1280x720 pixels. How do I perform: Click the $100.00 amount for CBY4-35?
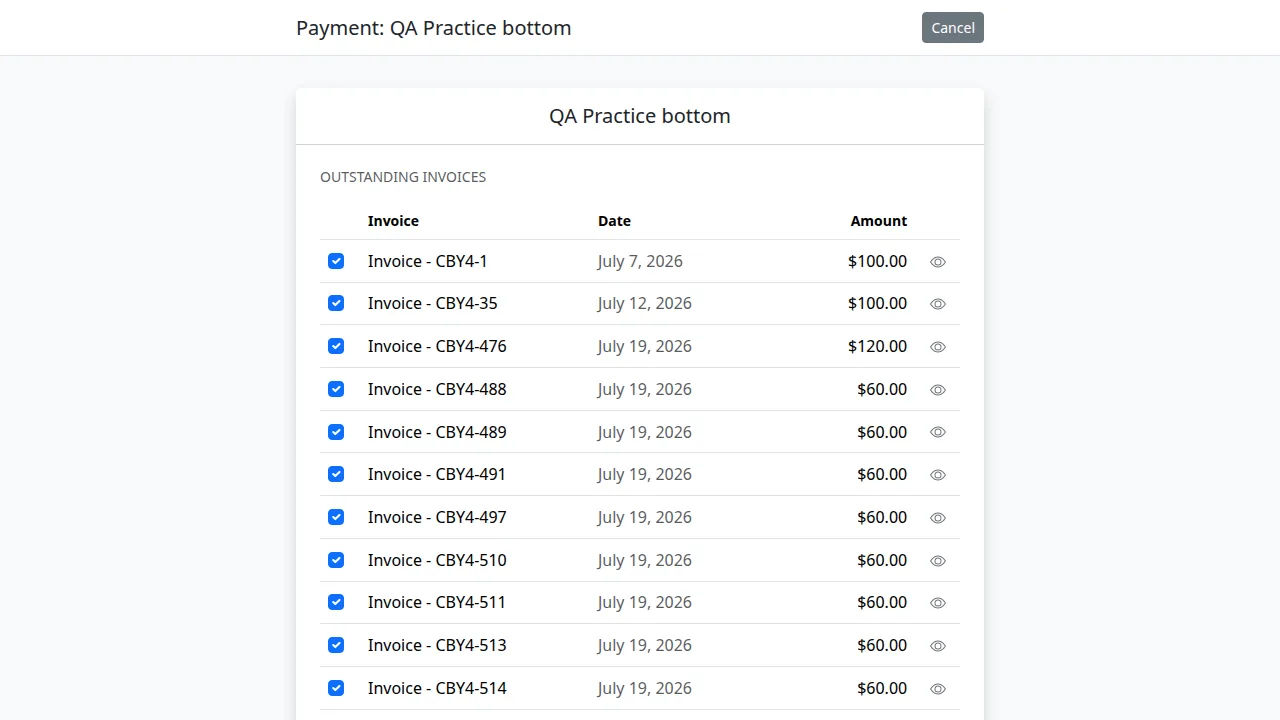[x=877, y=303]
